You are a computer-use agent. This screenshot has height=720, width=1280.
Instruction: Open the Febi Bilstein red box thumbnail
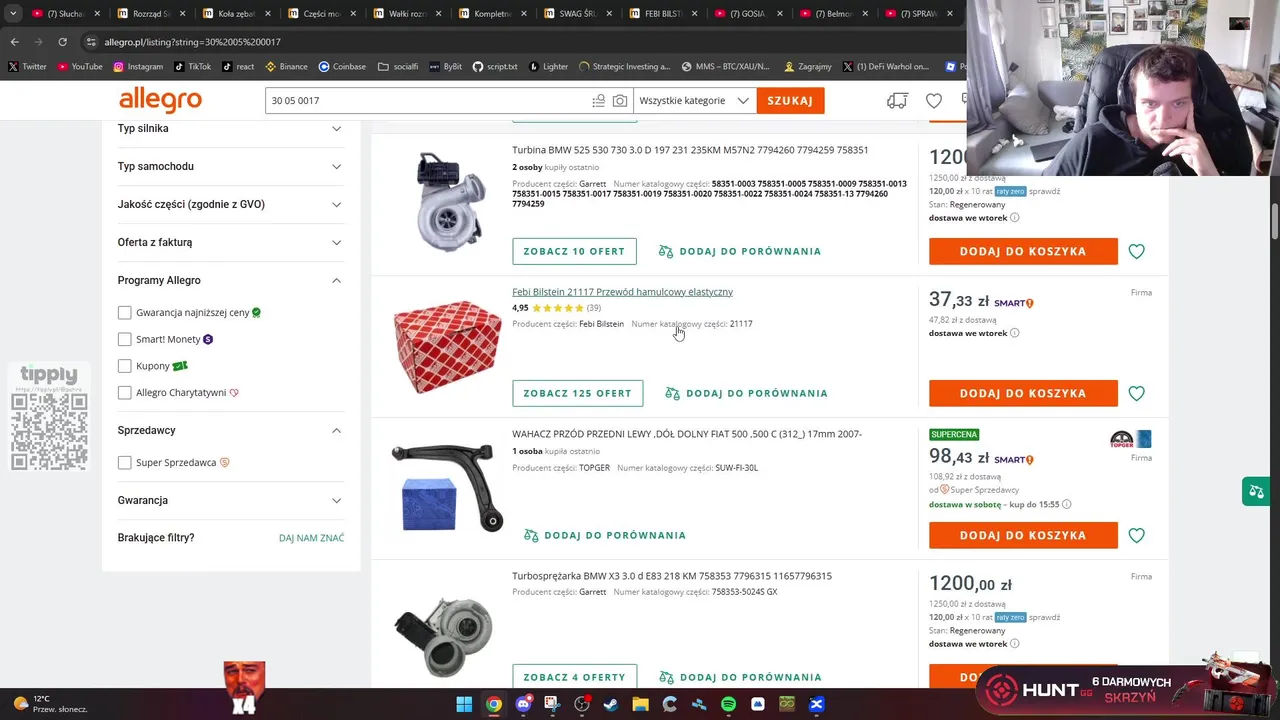447,347
